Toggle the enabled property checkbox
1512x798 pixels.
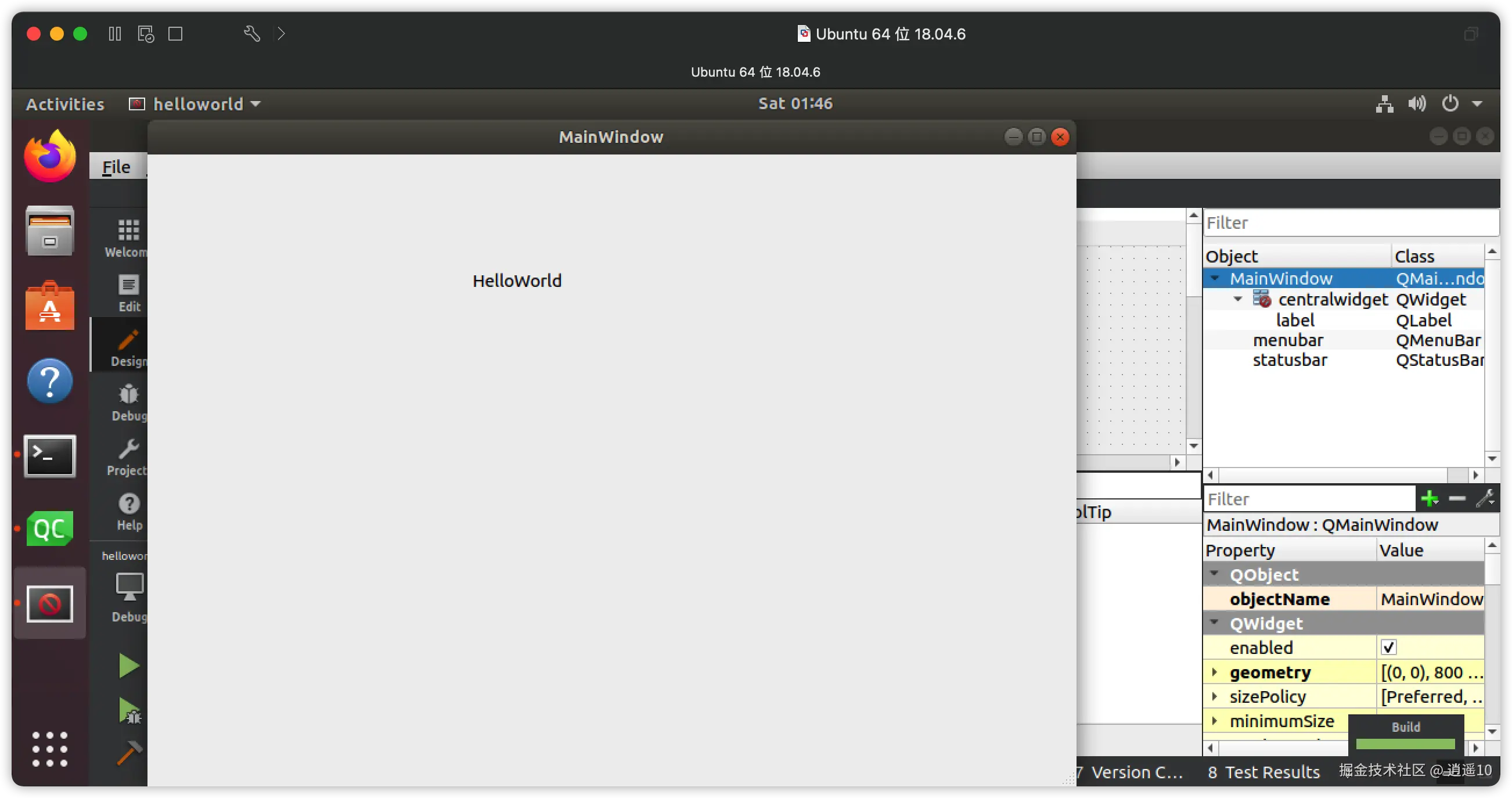click(1388, 648)
